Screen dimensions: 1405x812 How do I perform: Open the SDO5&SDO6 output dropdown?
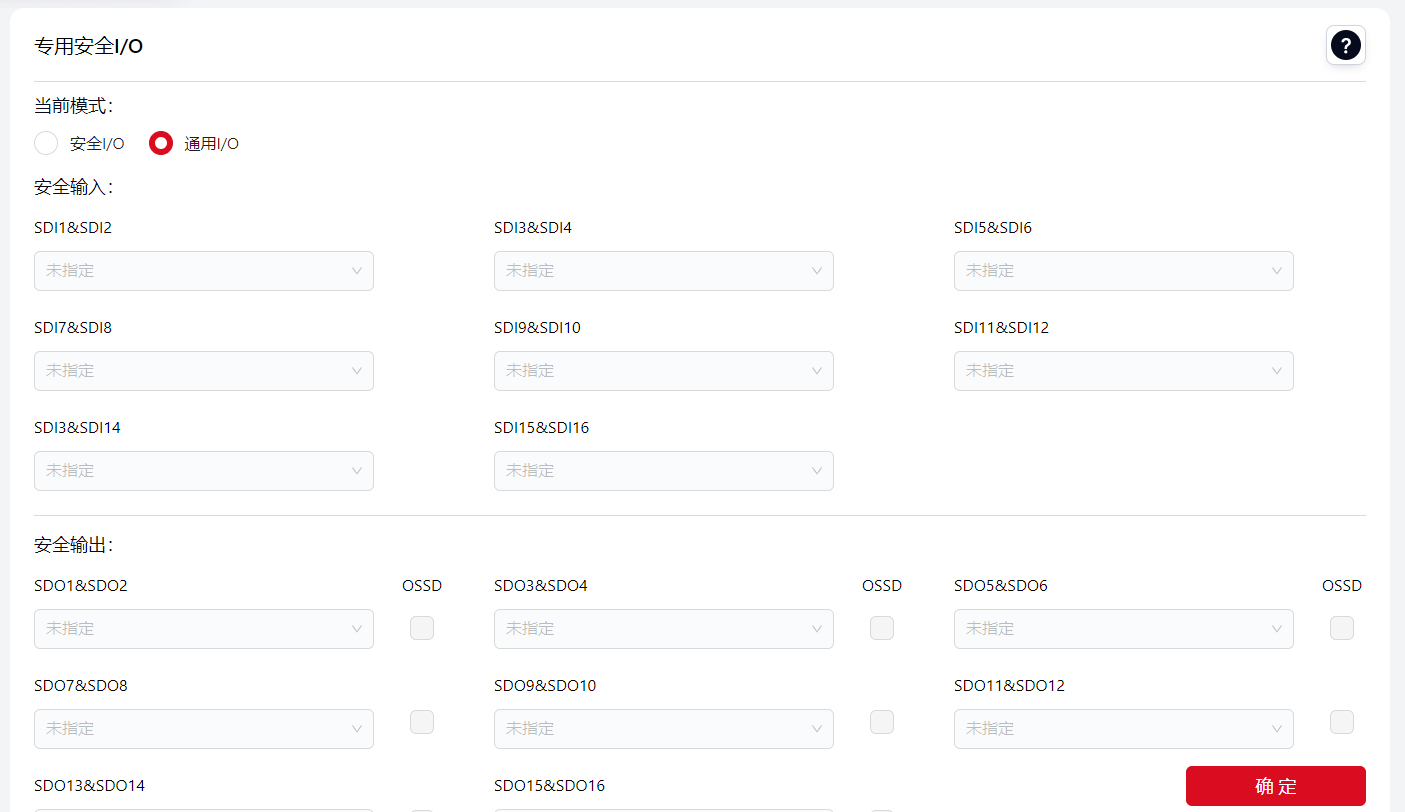click(1123, 629)
